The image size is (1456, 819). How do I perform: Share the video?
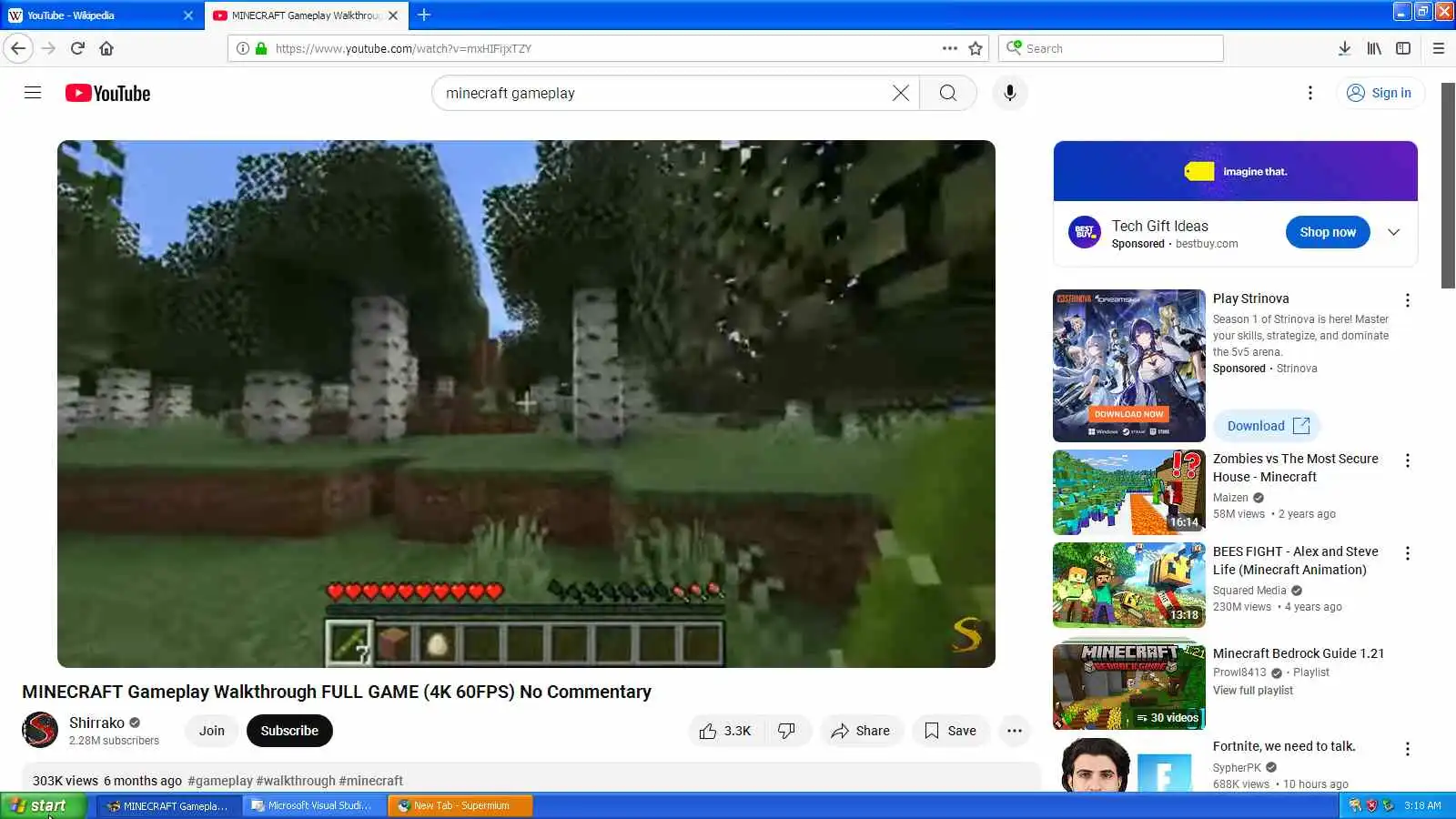tap(861, 731)
